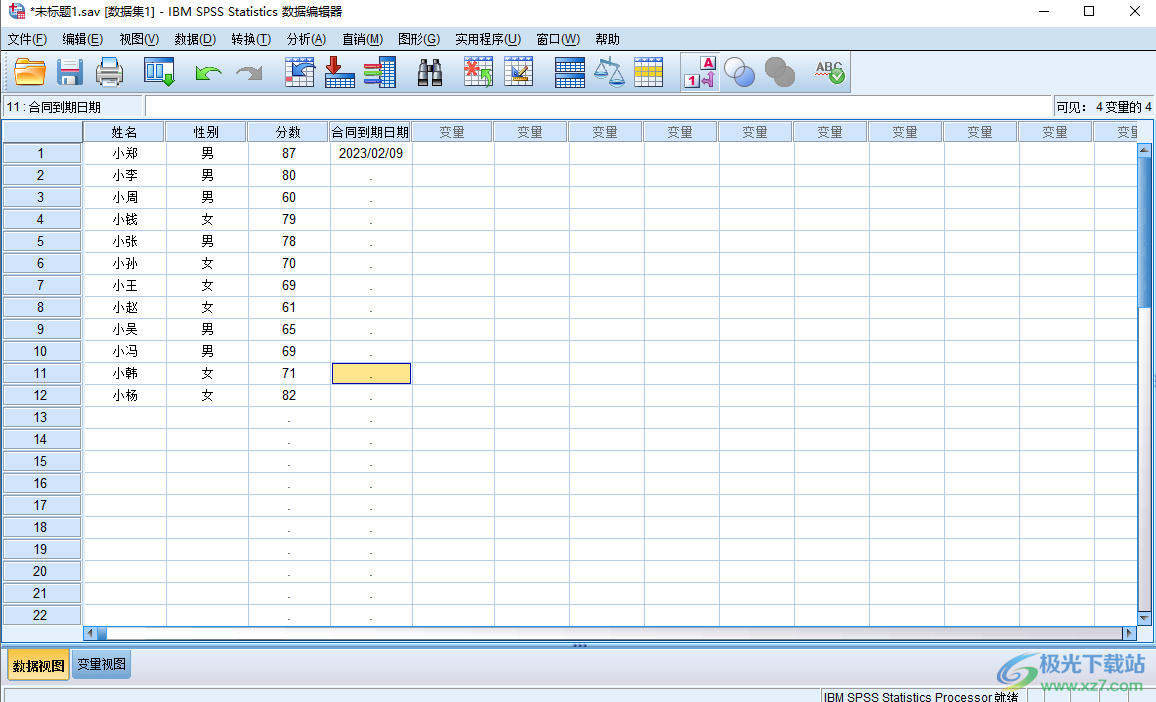1156x702 pixels.
Task: Switch to the 变量视图 tab
Action: click(x=102, y=664)
